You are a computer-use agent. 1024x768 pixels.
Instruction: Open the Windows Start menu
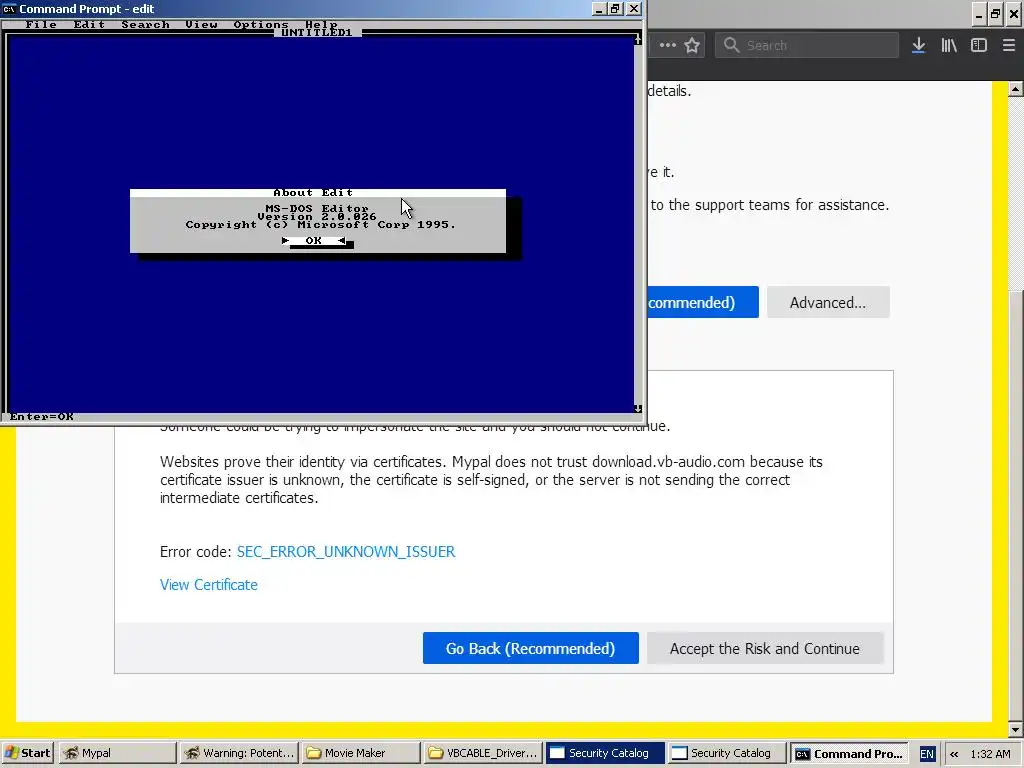click(27, 753)
